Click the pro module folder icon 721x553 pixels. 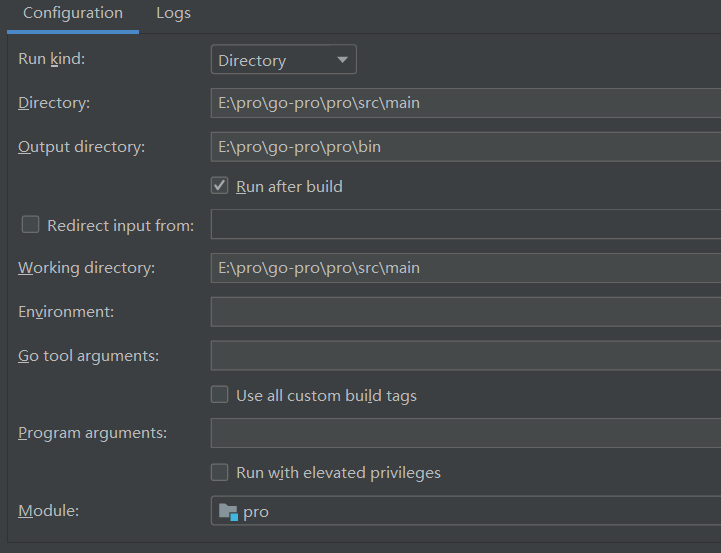pyautogui.click(x=228, y=512)
